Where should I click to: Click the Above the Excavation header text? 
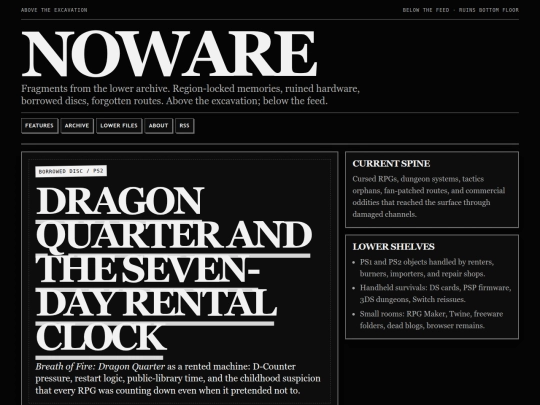pos(54,10)
